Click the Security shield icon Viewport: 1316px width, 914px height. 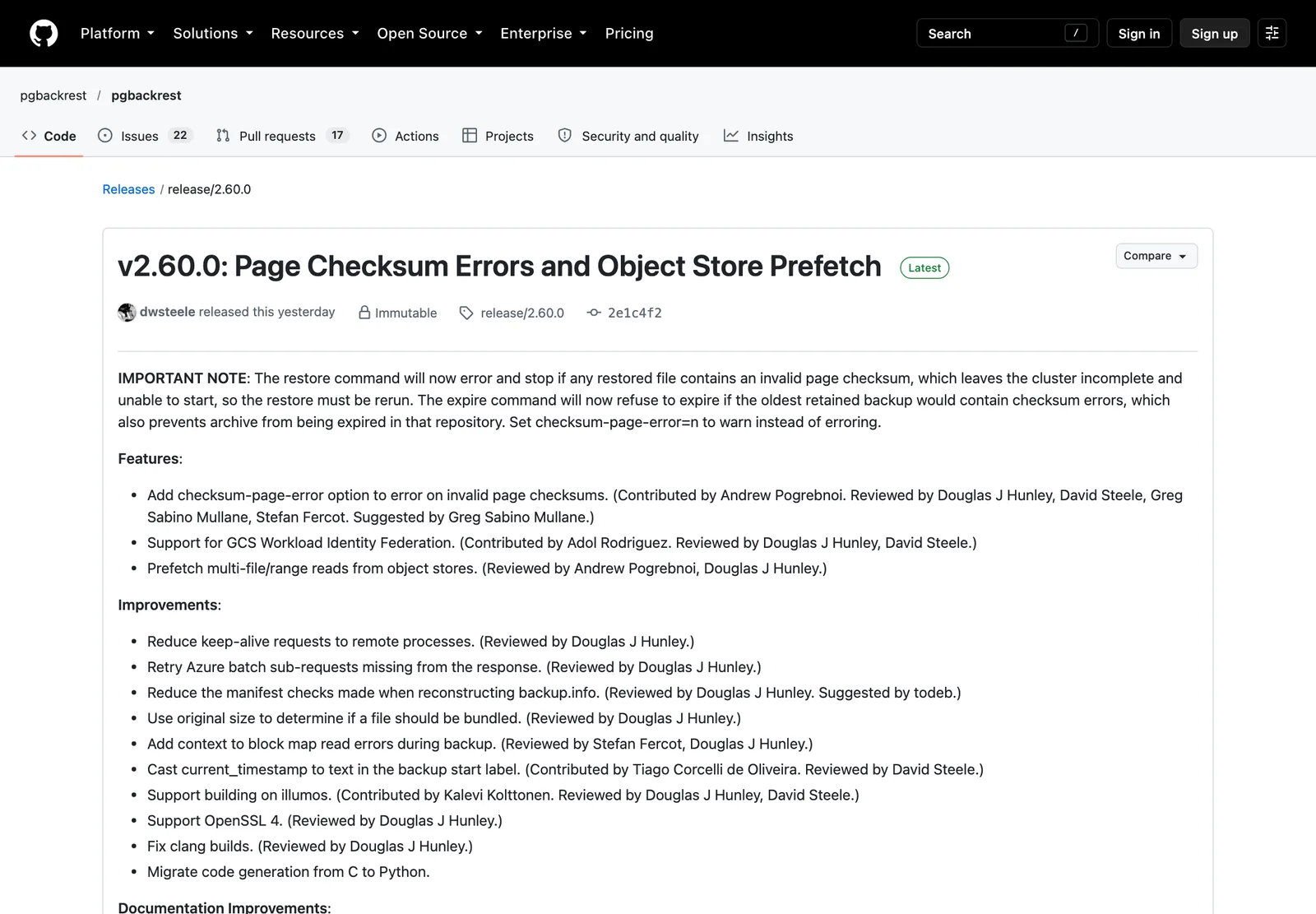[x=565, y=136]
